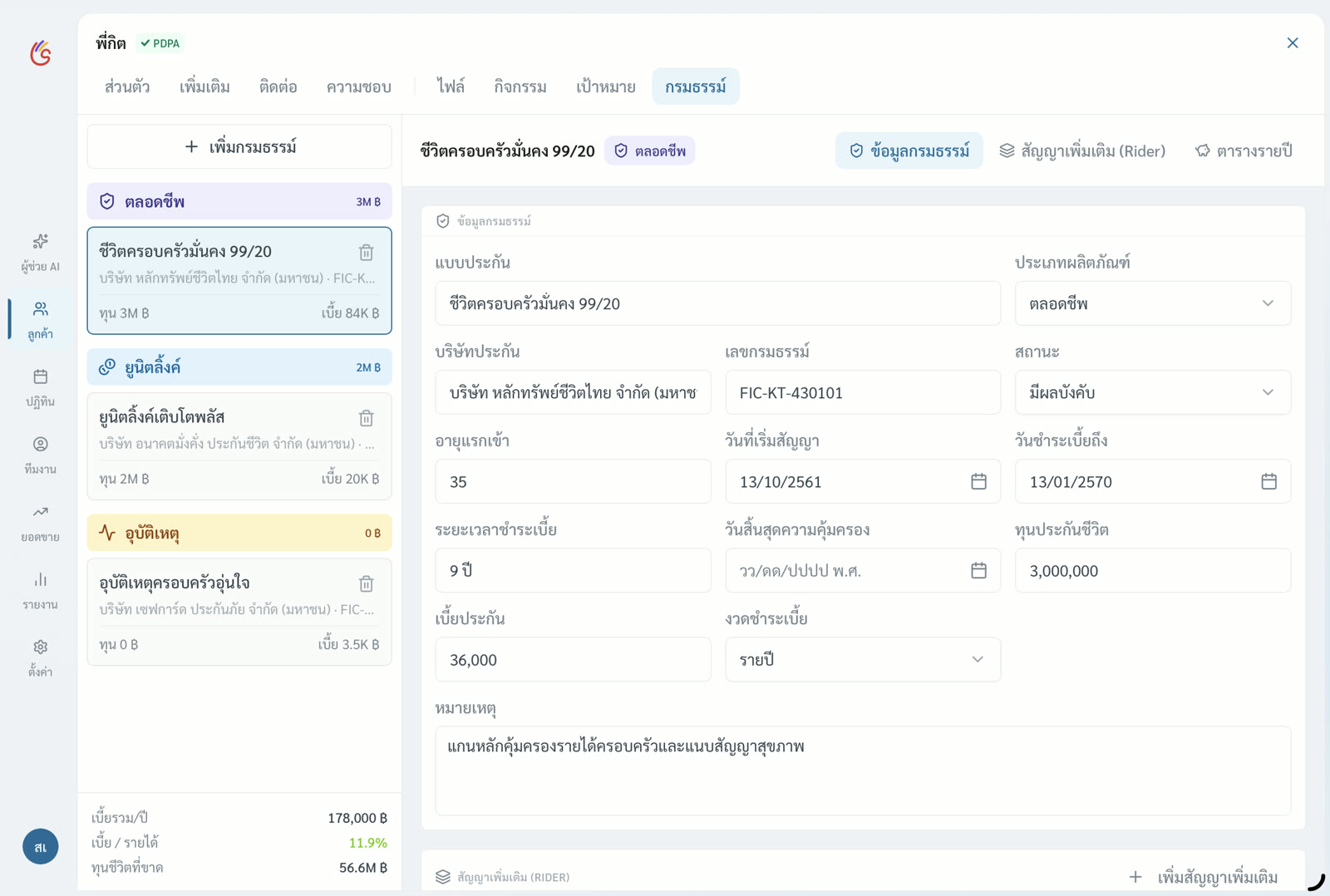Click the PDPA badge next to name
1330x896 pixels.
160,43
